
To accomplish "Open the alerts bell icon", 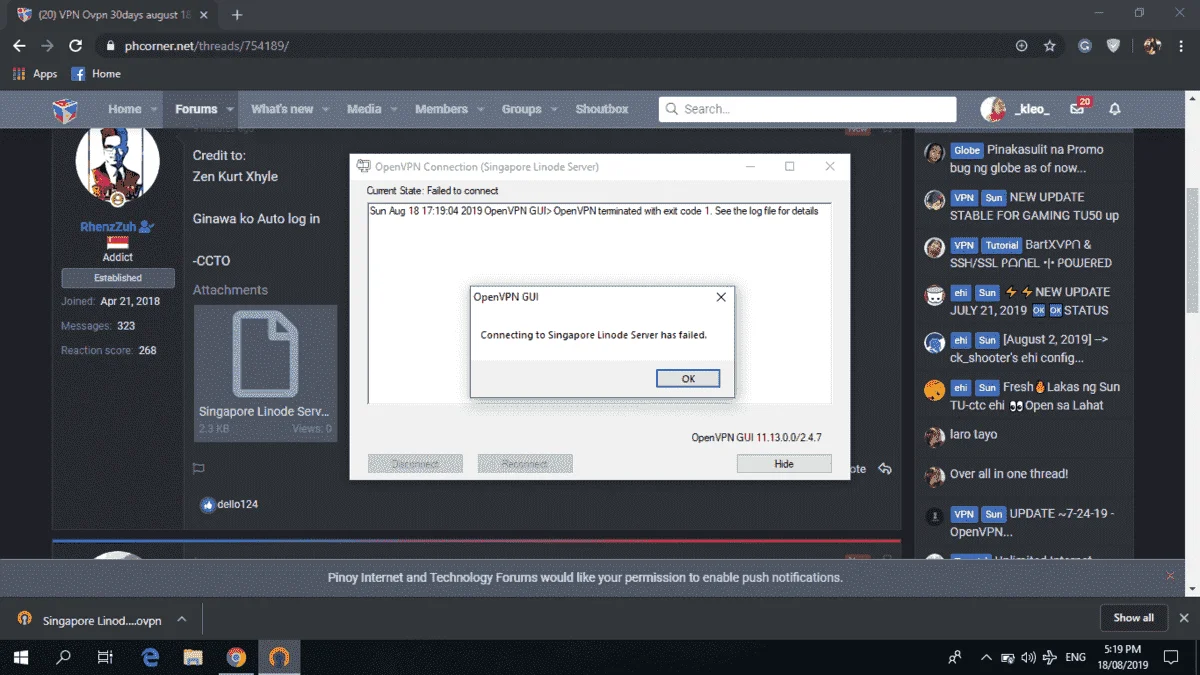I will click(x=1115, y=109).
